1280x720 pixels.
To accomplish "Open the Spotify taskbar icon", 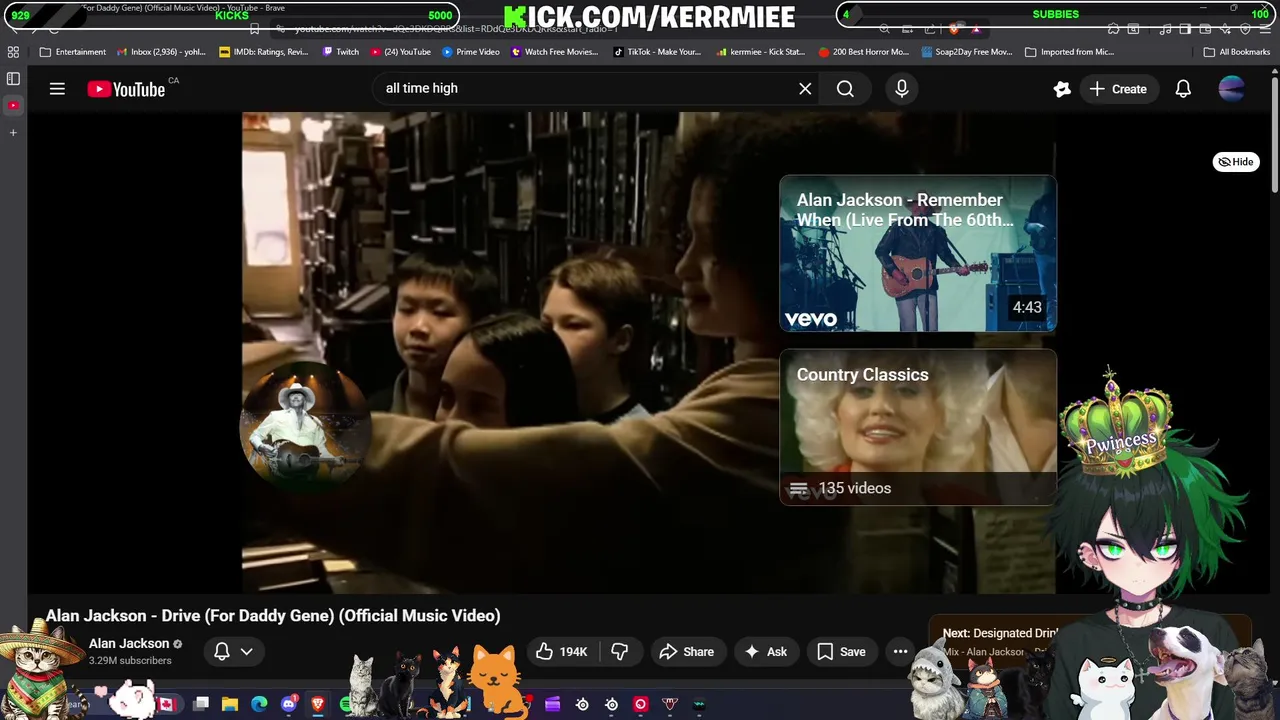I will coord(347,704).
